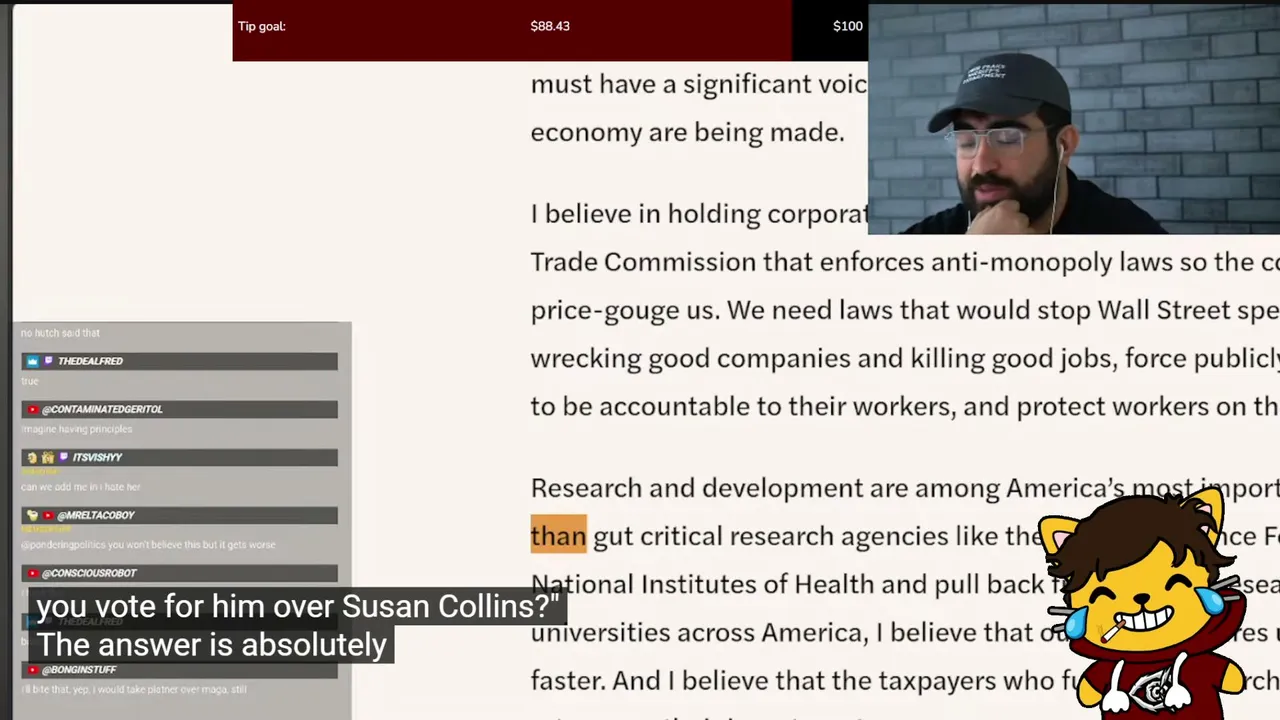Click article line "economy are being made."
1280x720 pixels.
click(x=687, y=132)
